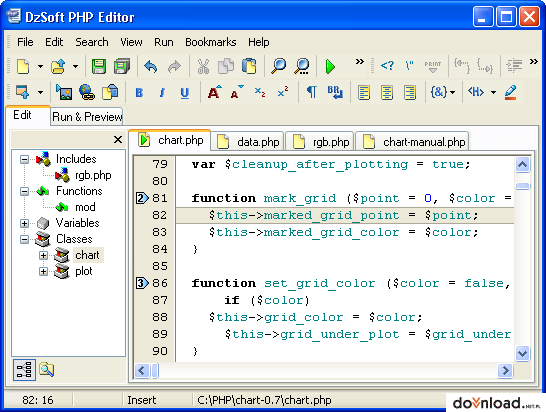Click the vertical scrollbar down arrow

coord(522,353)
